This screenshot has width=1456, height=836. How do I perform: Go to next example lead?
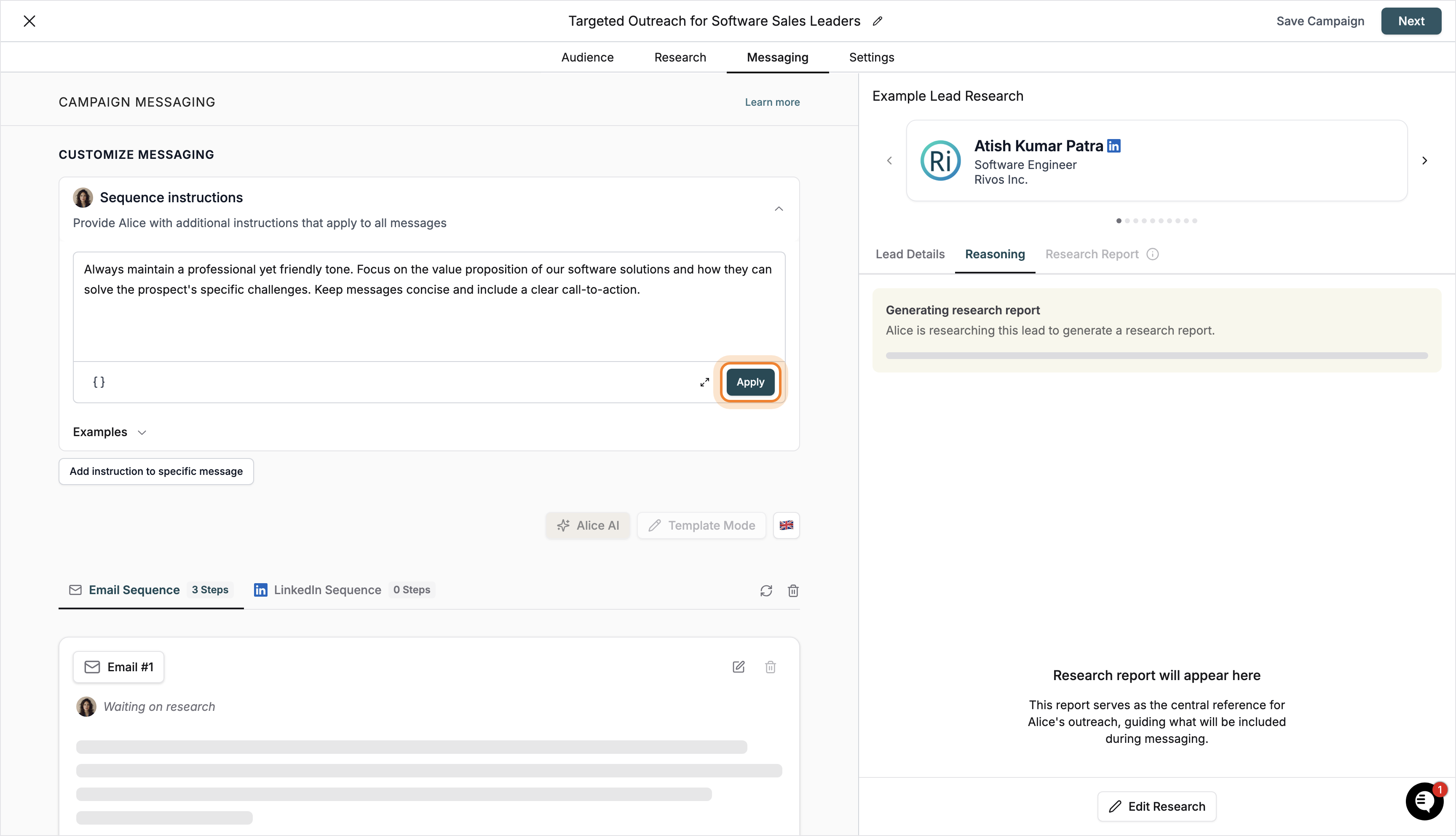pos(1424,160)
